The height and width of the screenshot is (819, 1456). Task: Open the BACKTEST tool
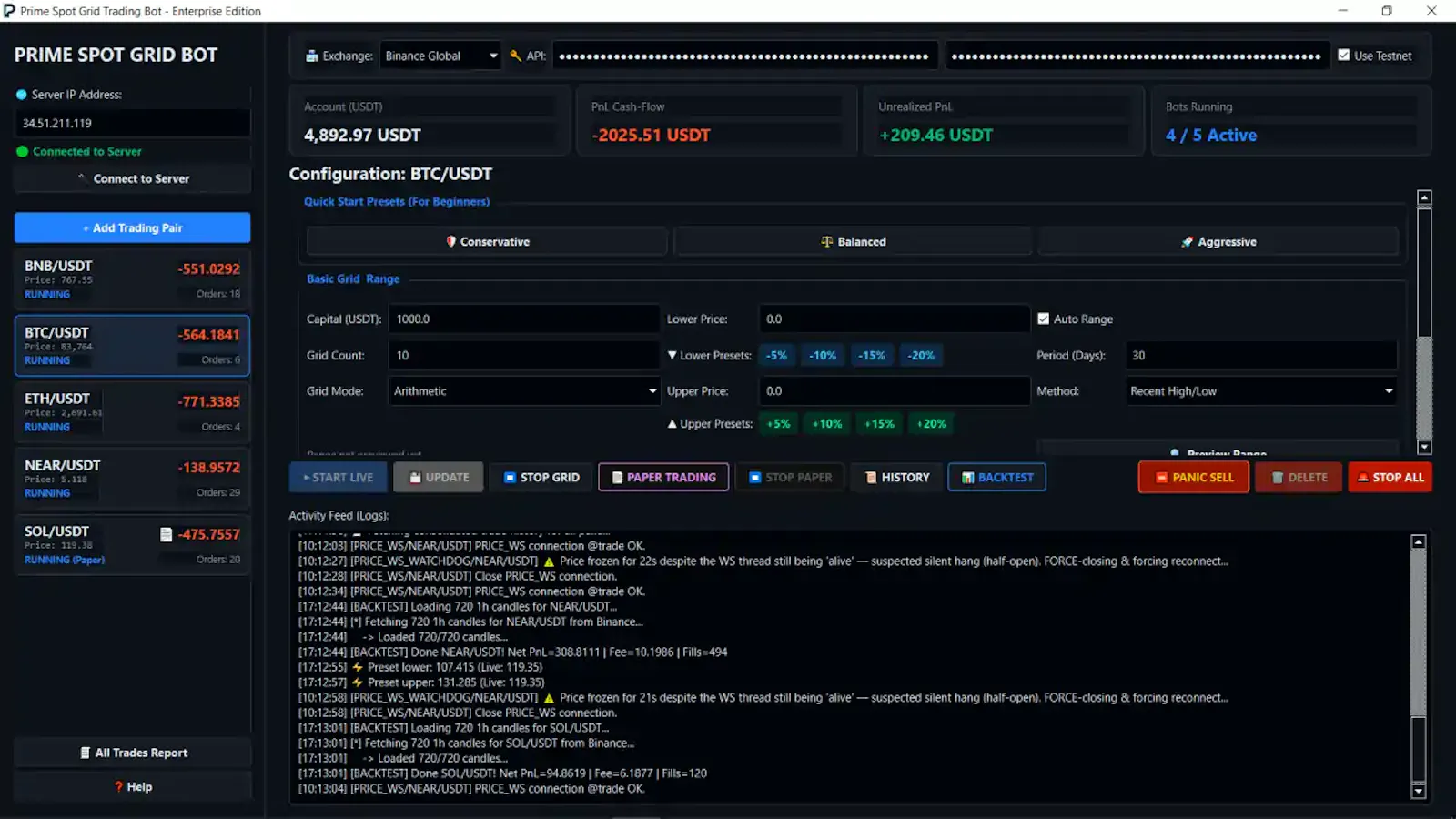point(996,477)
